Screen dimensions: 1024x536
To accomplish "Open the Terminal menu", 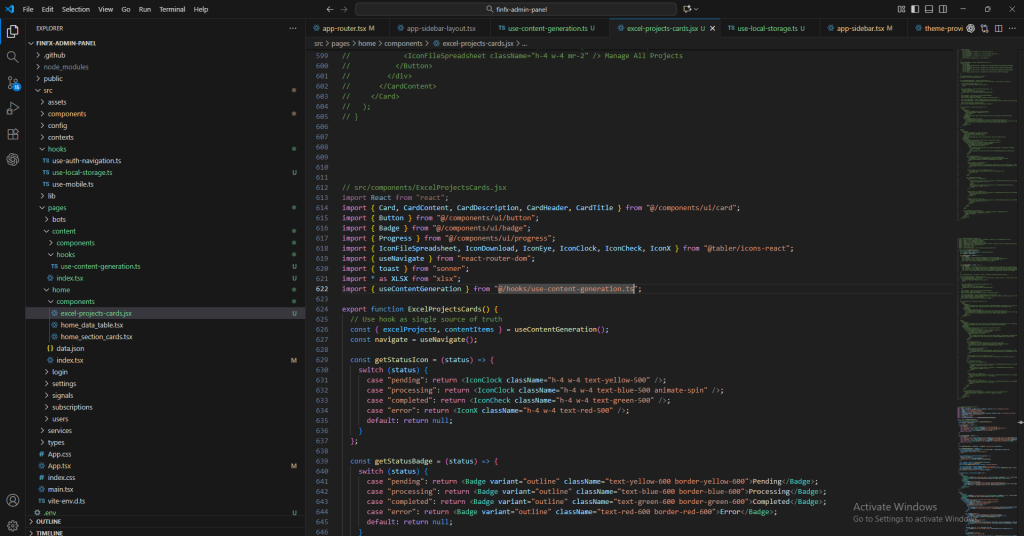I will tap(171, 9).
